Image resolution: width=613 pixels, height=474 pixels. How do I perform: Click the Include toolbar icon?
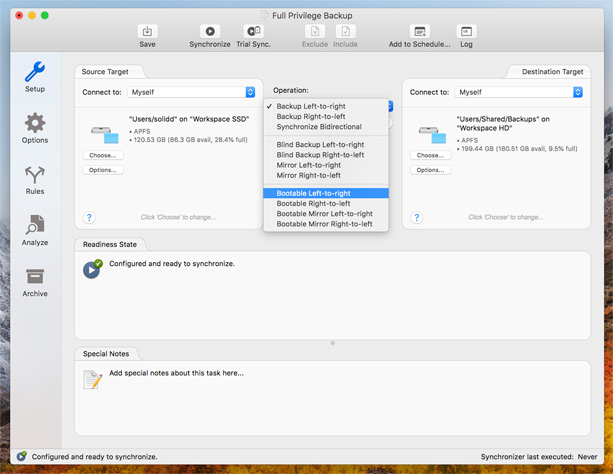345,31
